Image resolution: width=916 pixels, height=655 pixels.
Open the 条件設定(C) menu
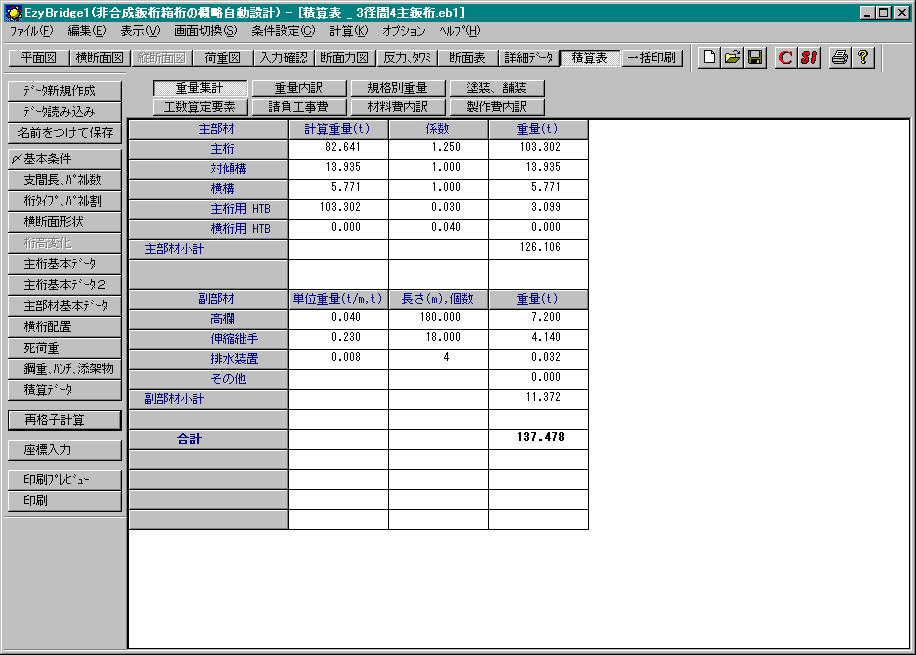(283, 31)
